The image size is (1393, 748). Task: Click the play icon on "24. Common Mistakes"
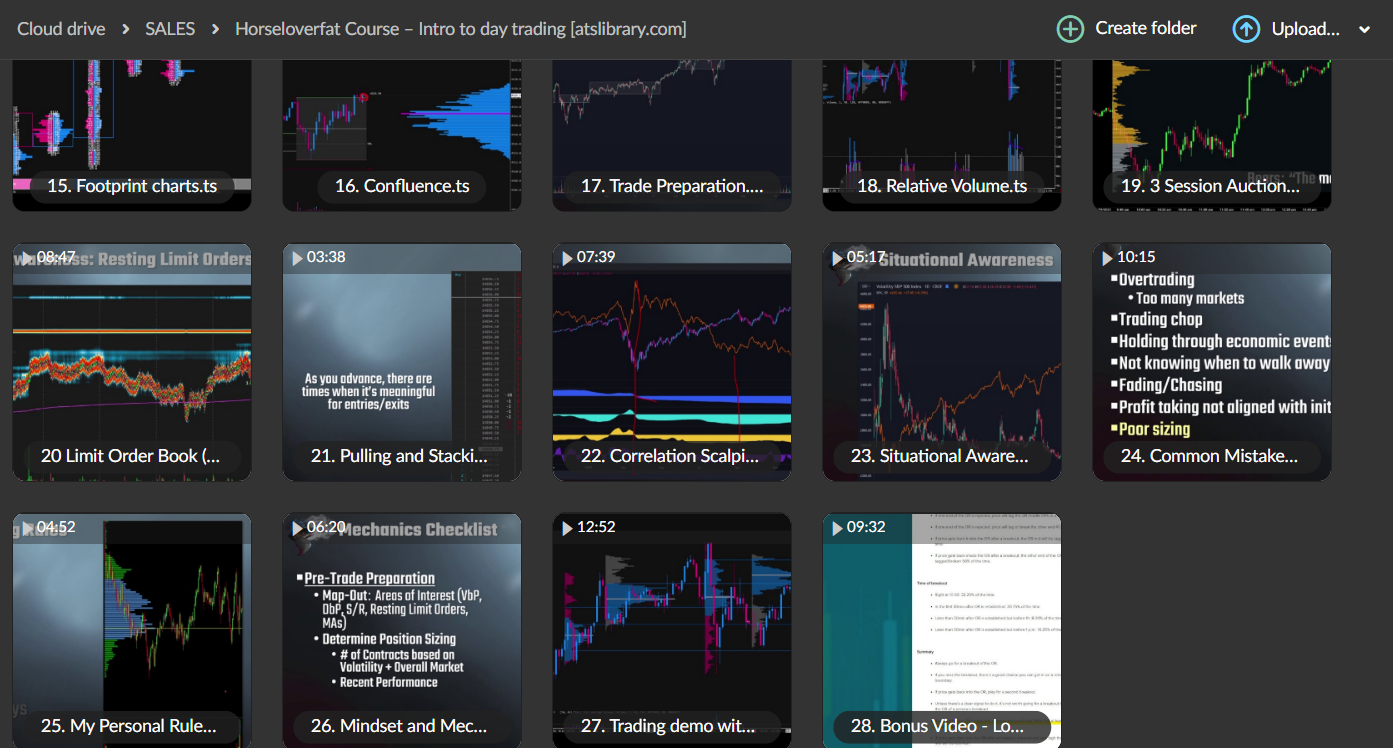[1107, 256]
